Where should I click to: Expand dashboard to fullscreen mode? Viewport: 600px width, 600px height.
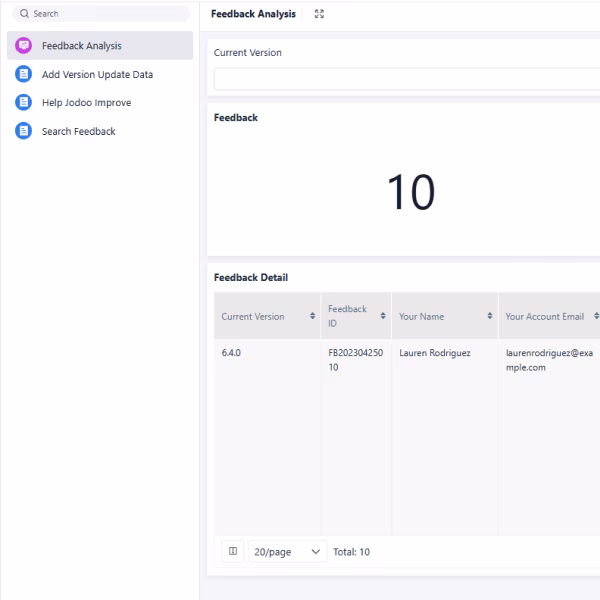(x=319, y=14)
